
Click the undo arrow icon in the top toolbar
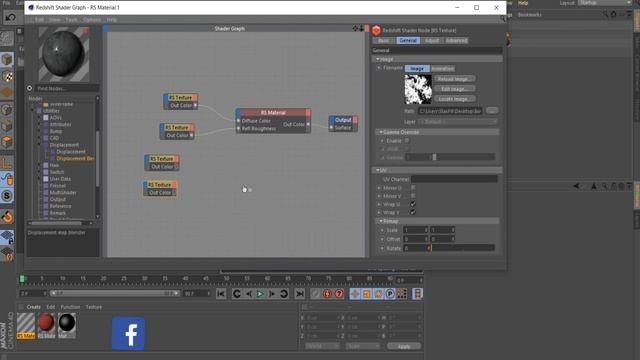coord(11,17)
